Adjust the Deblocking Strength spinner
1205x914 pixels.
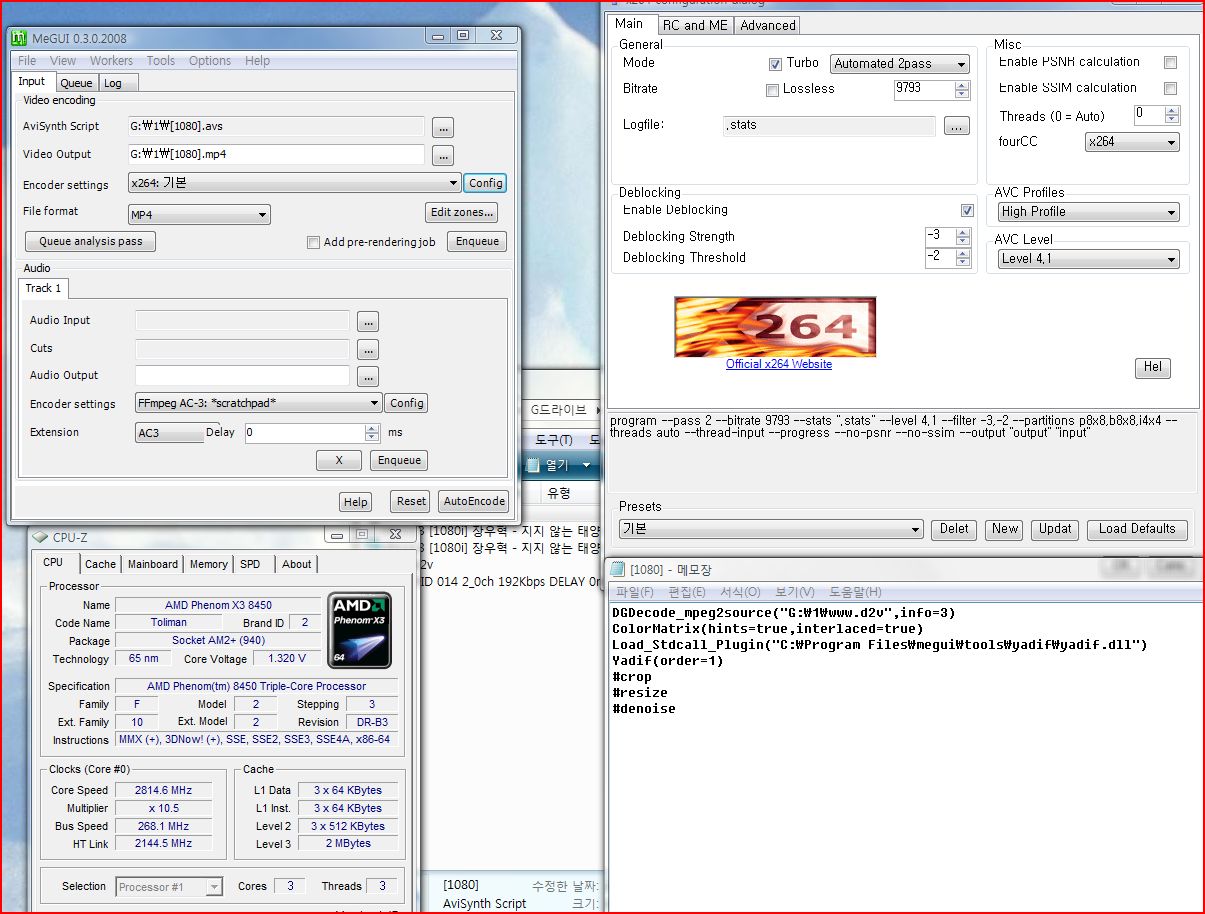point(962,237)
